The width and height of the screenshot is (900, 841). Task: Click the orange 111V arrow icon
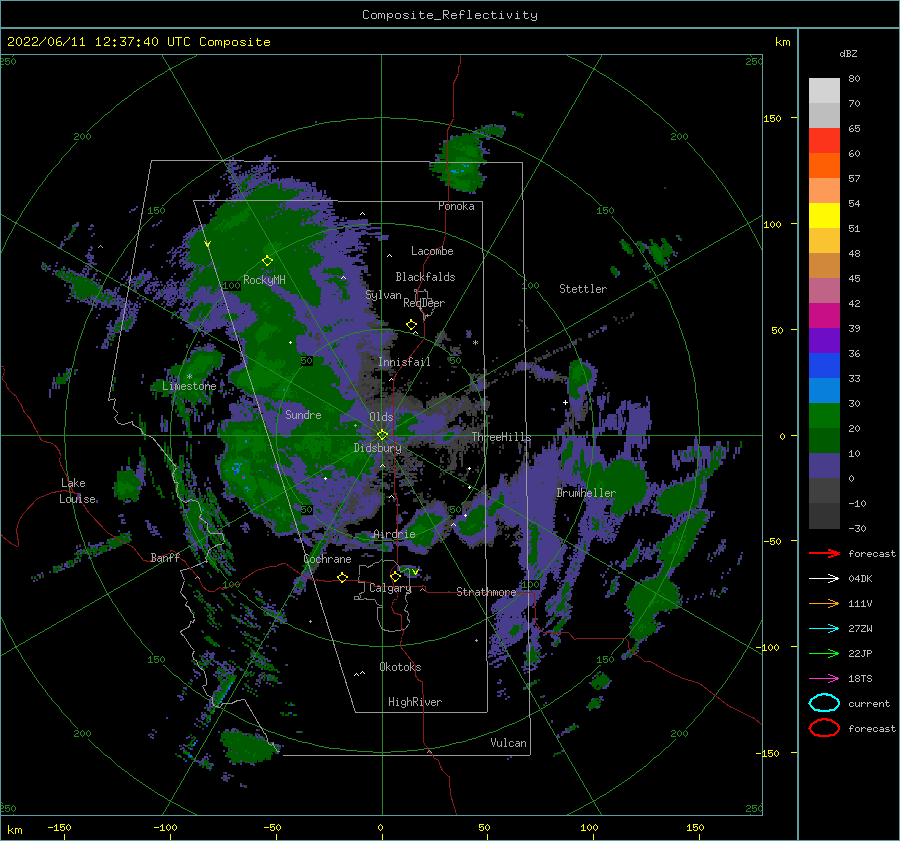pyautogui.click(x=824, y=603)
